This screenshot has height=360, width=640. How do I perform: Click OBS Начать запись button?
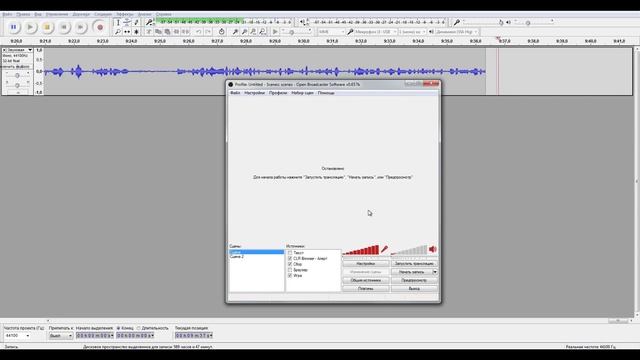coord(412,272)
